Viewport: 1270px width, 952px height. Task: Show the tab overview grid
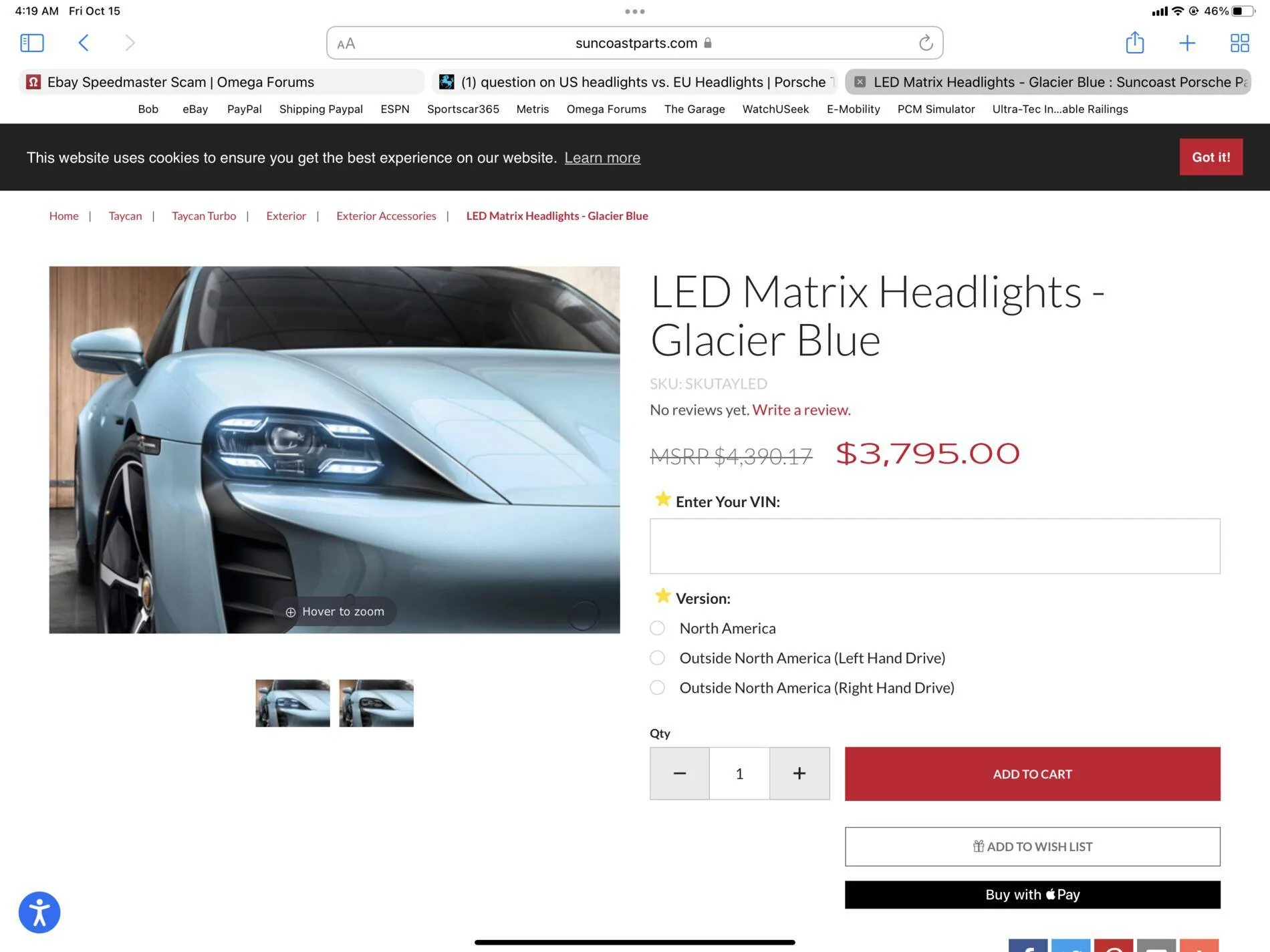point(1240,43)
